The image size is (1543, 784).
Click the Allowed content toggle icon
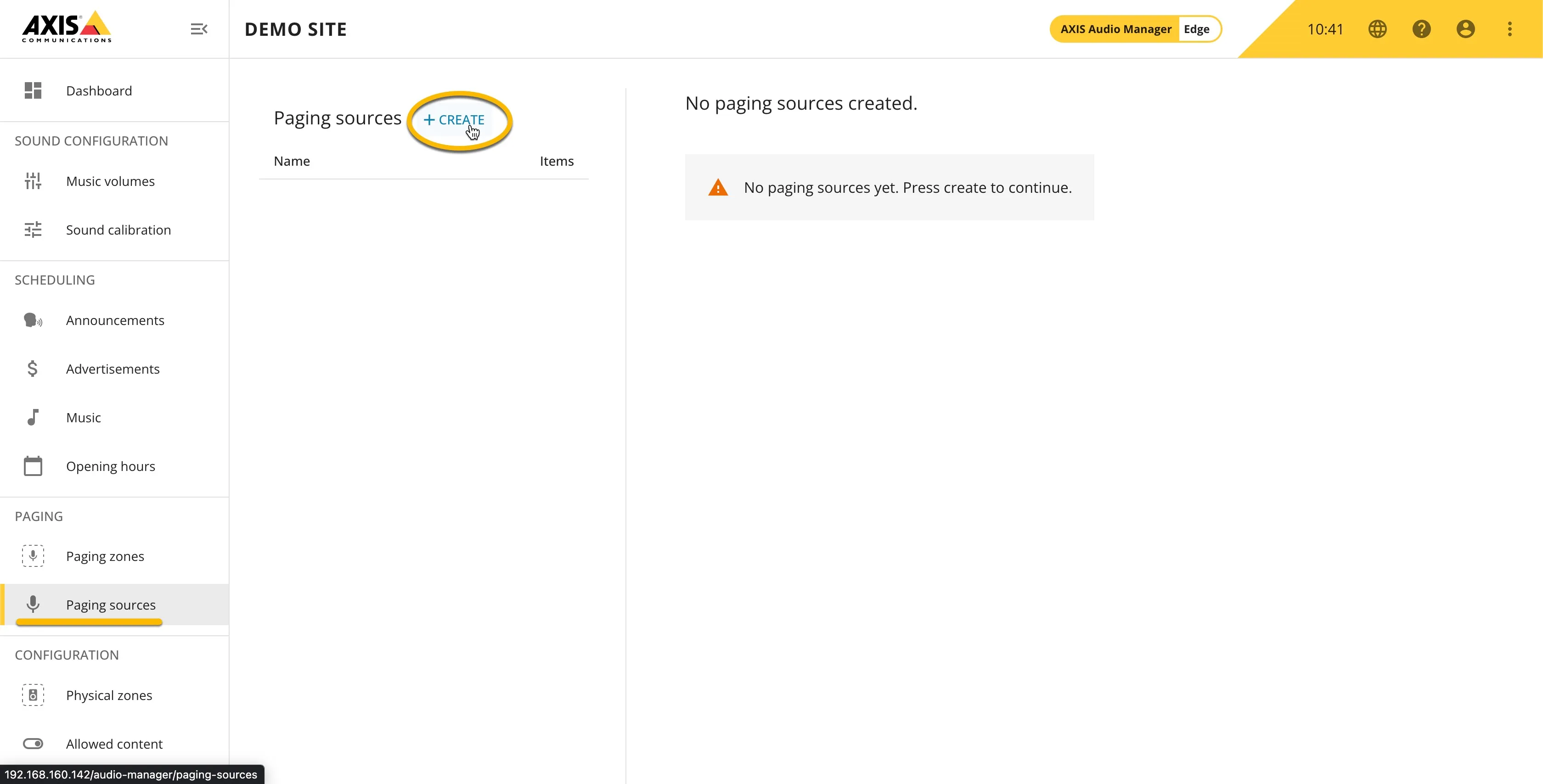[33, 743]
